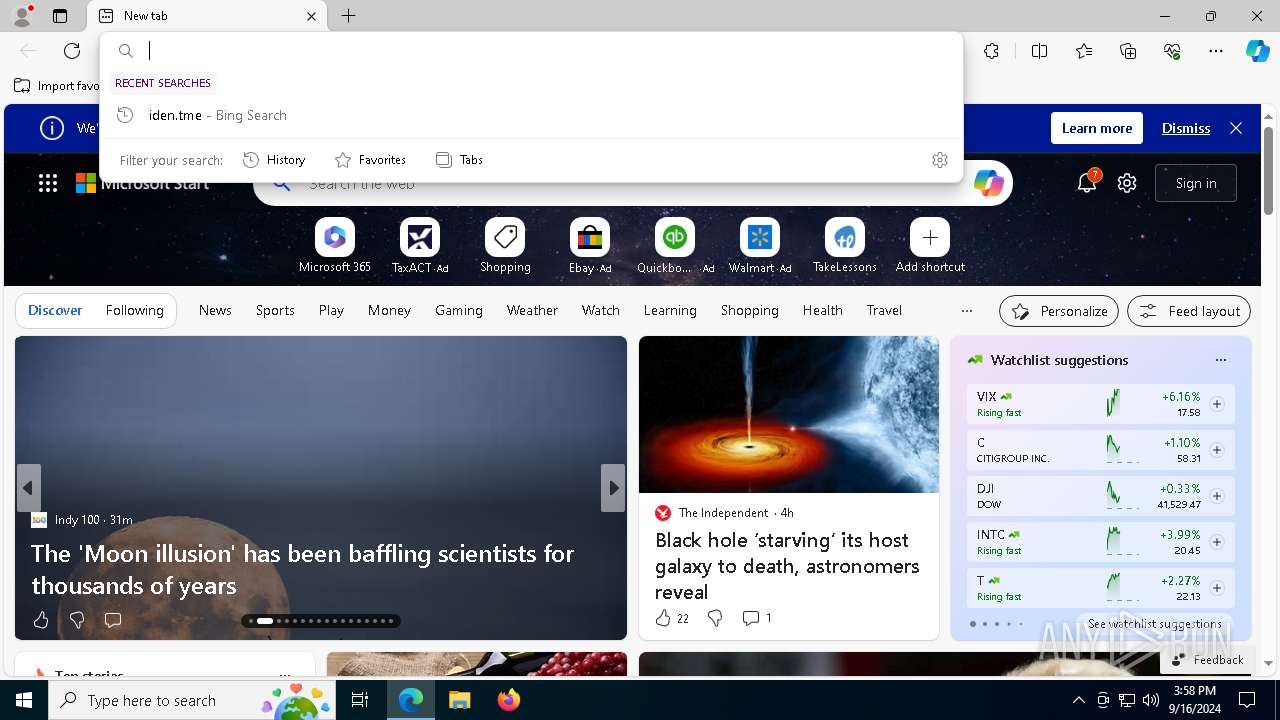Click the Learn more button

(1097, 128)
